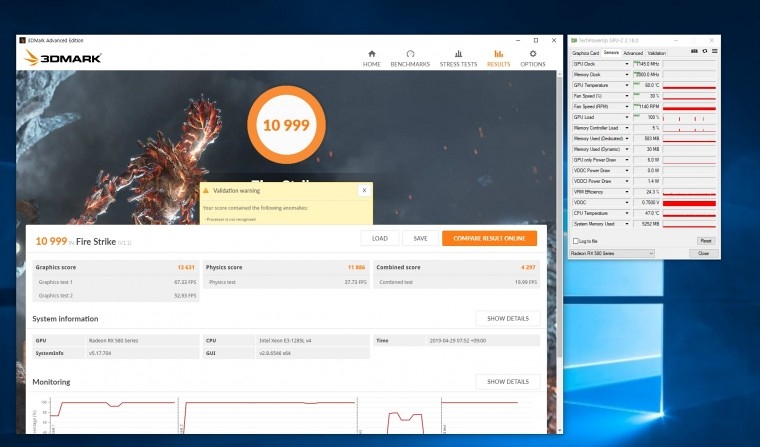760x447 pixels.
Task: Click the Fan Speed 1140 RPM value
Action: click(649, 107)
